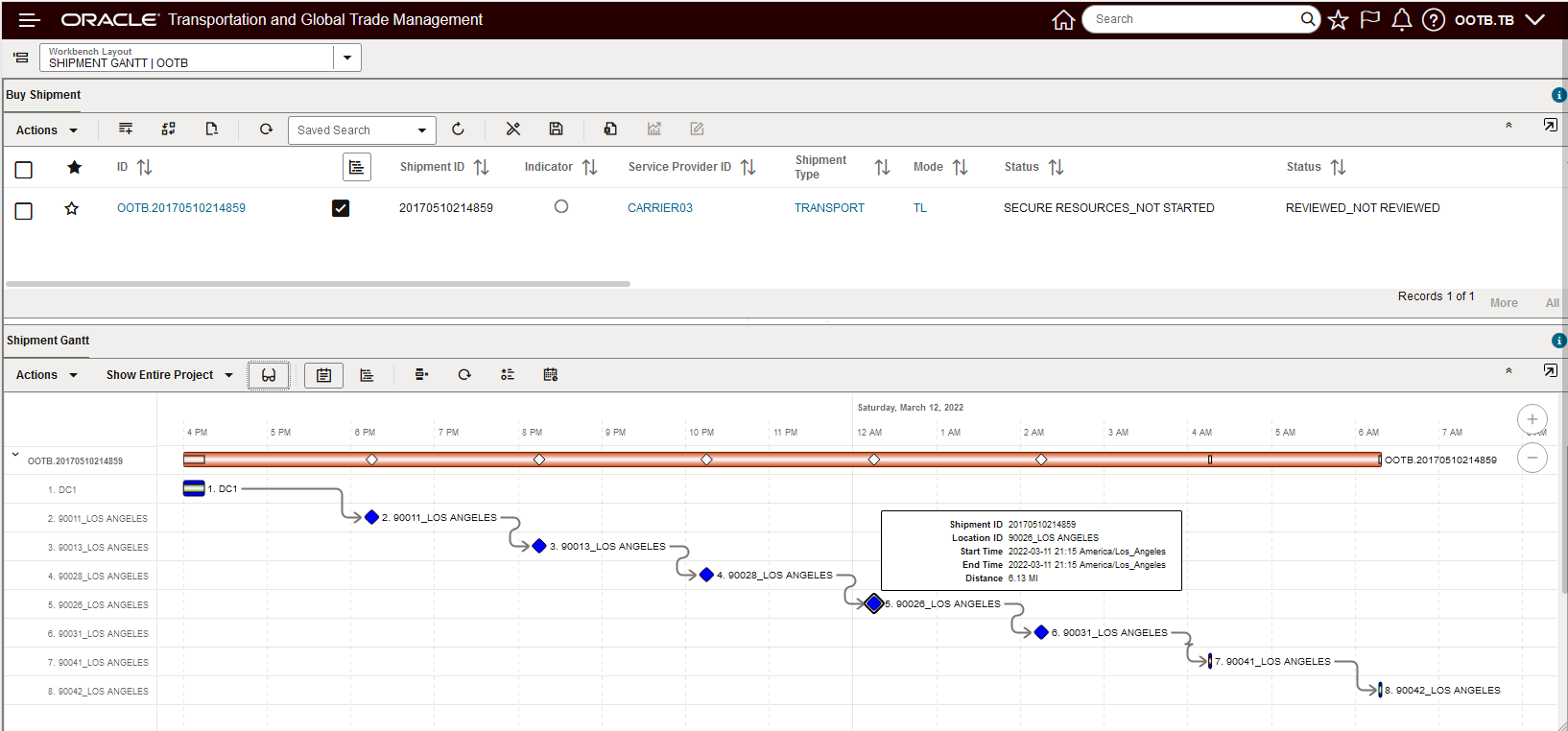The image size is (1568, 731).
Task: Pop out the Buy Shipment panel
Action: pos(1550,126)
